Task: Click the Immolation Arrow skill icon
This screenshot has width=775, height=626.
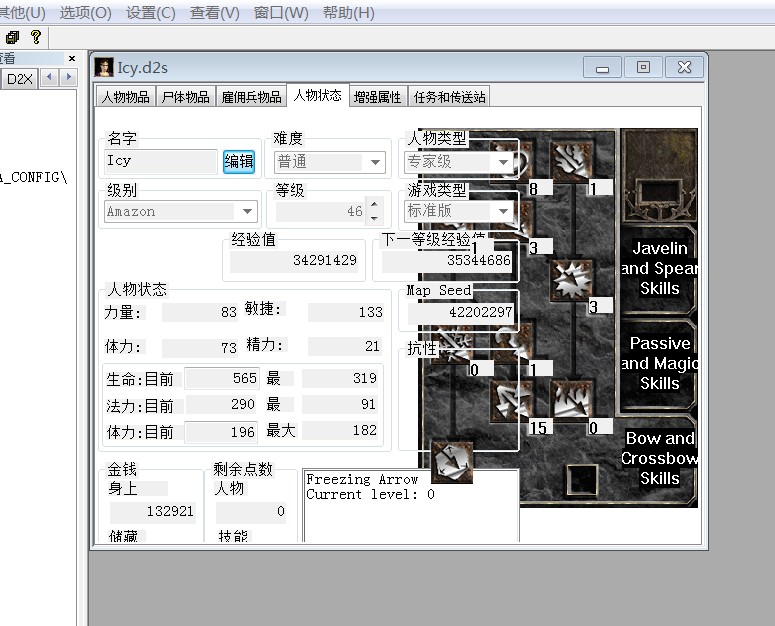Action: point(571,400)
